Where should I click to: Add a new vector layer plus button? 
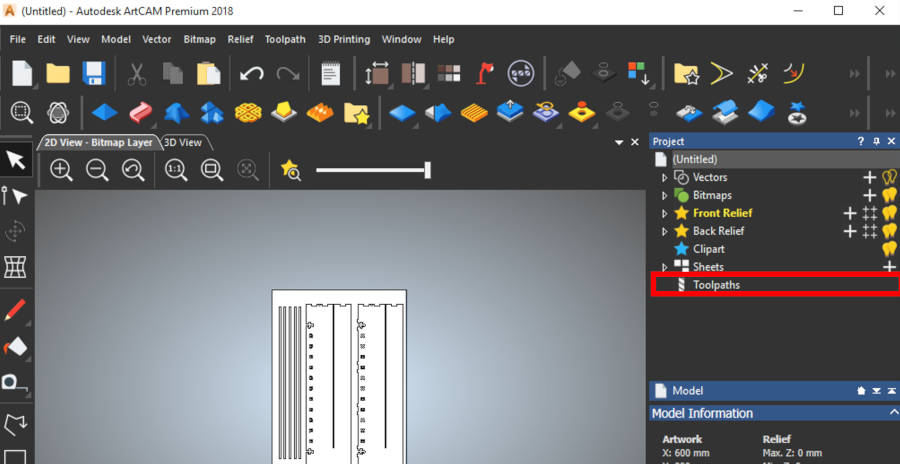tap(870, 177)
